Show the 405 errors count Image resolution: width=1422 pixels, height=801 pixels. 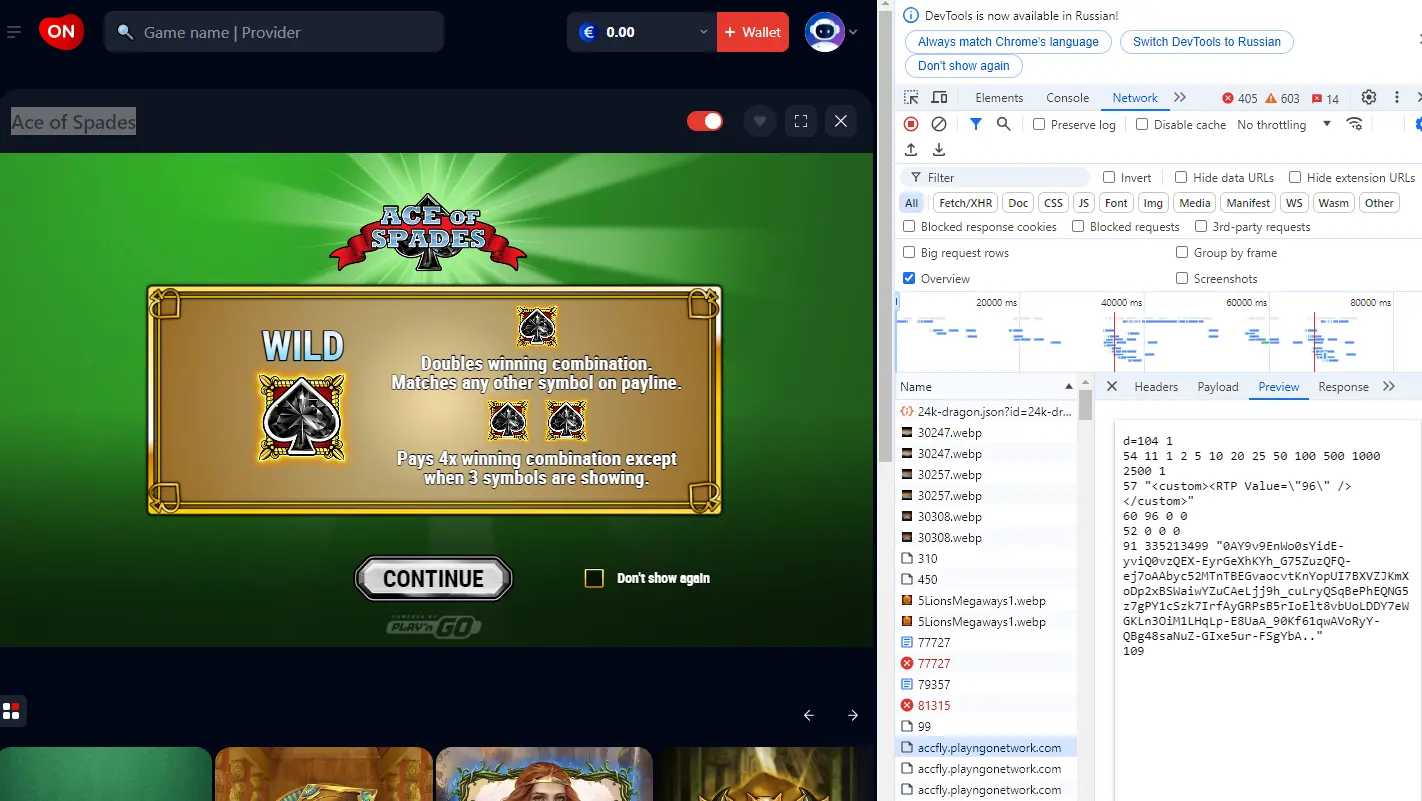point(1240,98)
